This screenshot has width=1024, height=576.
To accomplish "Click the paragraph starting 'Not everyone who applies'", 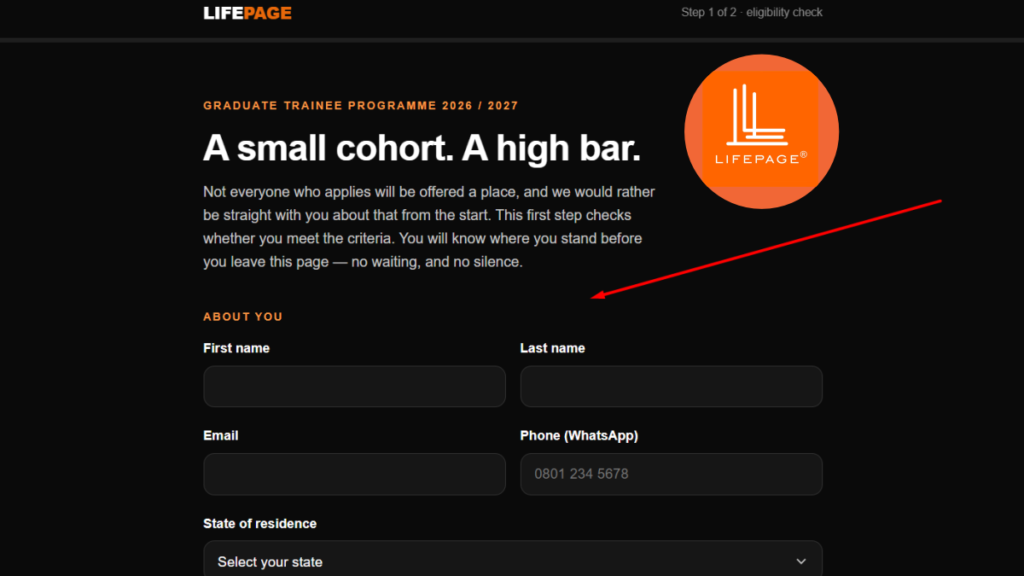I will [x=429, y=227].
